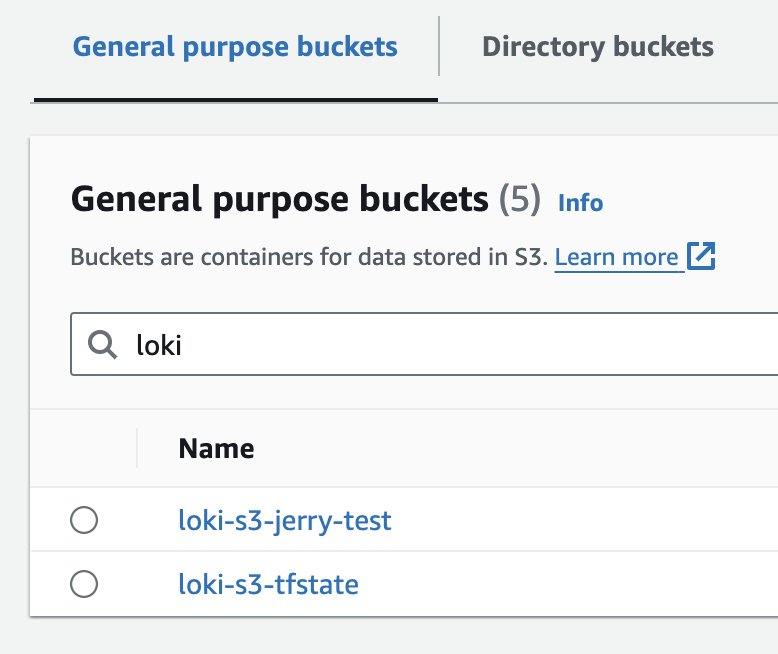Viewport: 778px width, 654px height.
Task: Focus the bucket search field containing loki
Action: click(450, 345)
